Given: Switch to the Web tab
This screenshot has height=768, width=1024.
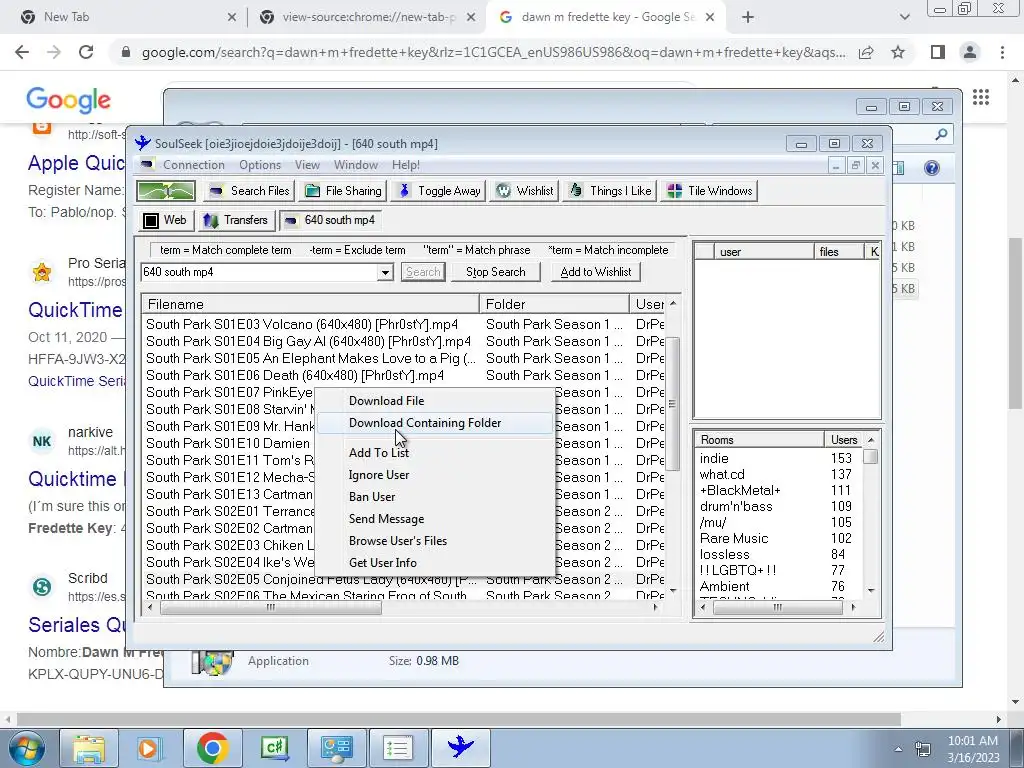Looking at the screenshot, I should pos(165,220).
